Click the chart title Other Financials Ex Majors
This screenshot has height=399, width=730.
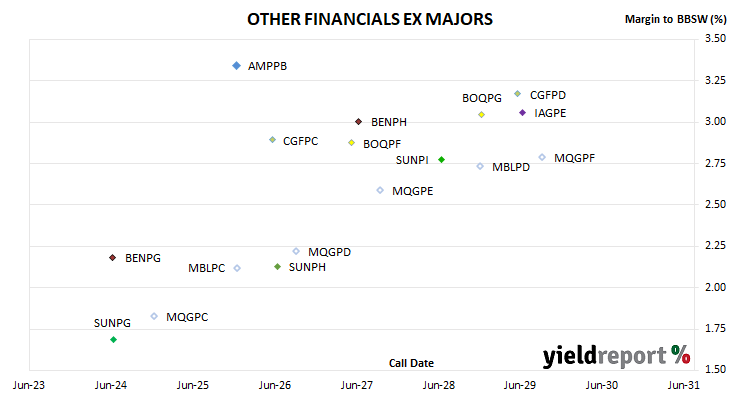[x=370, y=19]
